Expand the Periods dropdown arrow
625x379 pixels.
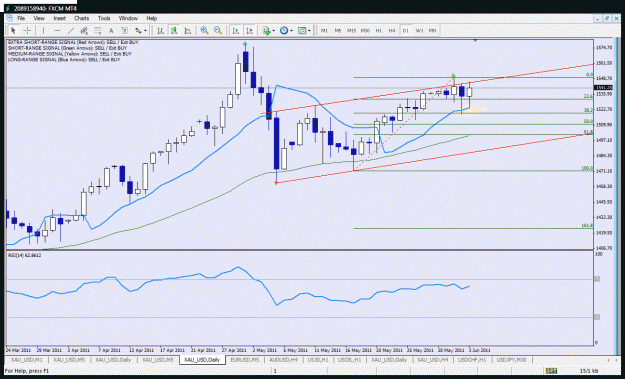point(291,31)
